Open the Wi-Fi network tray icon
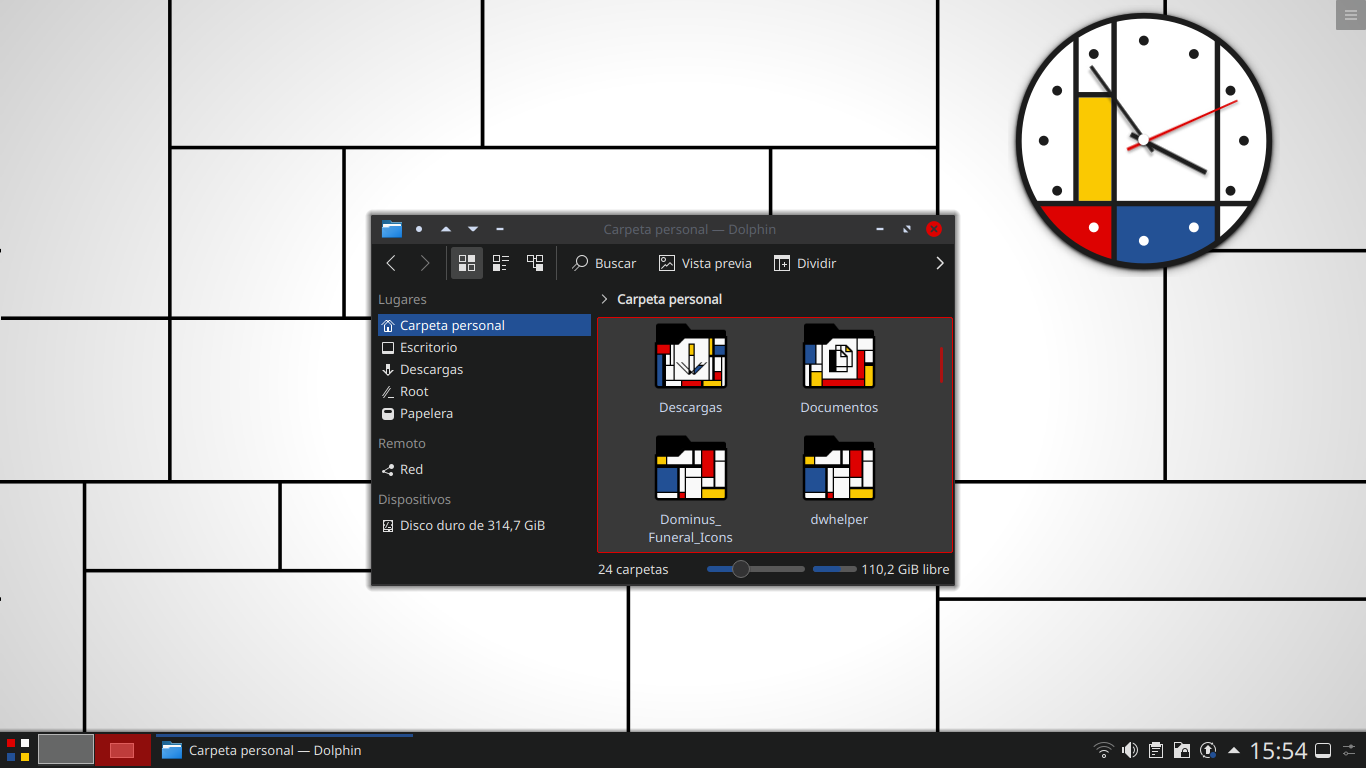The height and width of the screenshot is (768, 1366). 1104,750
